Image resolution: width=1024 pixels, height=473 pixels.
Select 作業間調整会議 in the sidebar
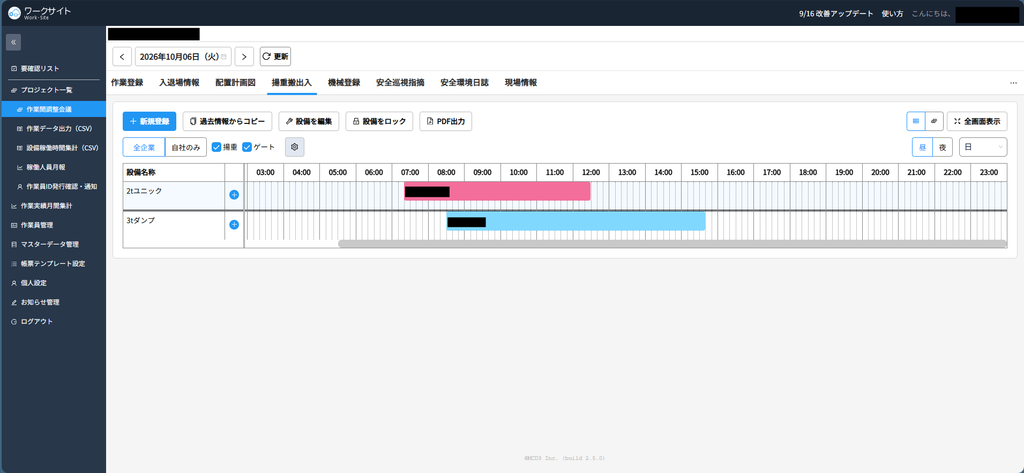[53, 109]
